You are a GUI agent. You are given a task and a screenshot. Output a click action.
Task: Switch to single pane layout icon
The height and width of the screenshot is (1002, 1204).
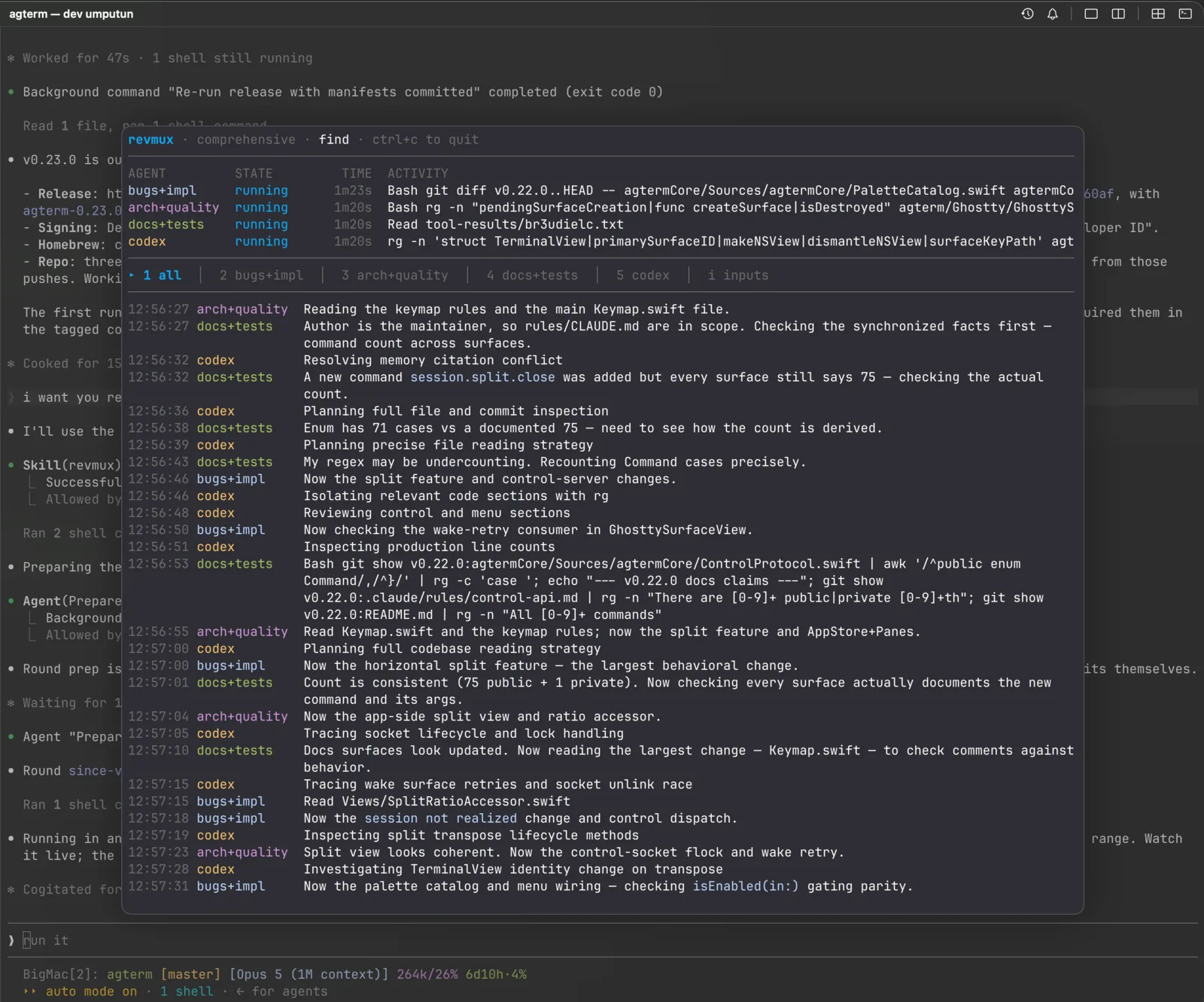click(1090, 14)
